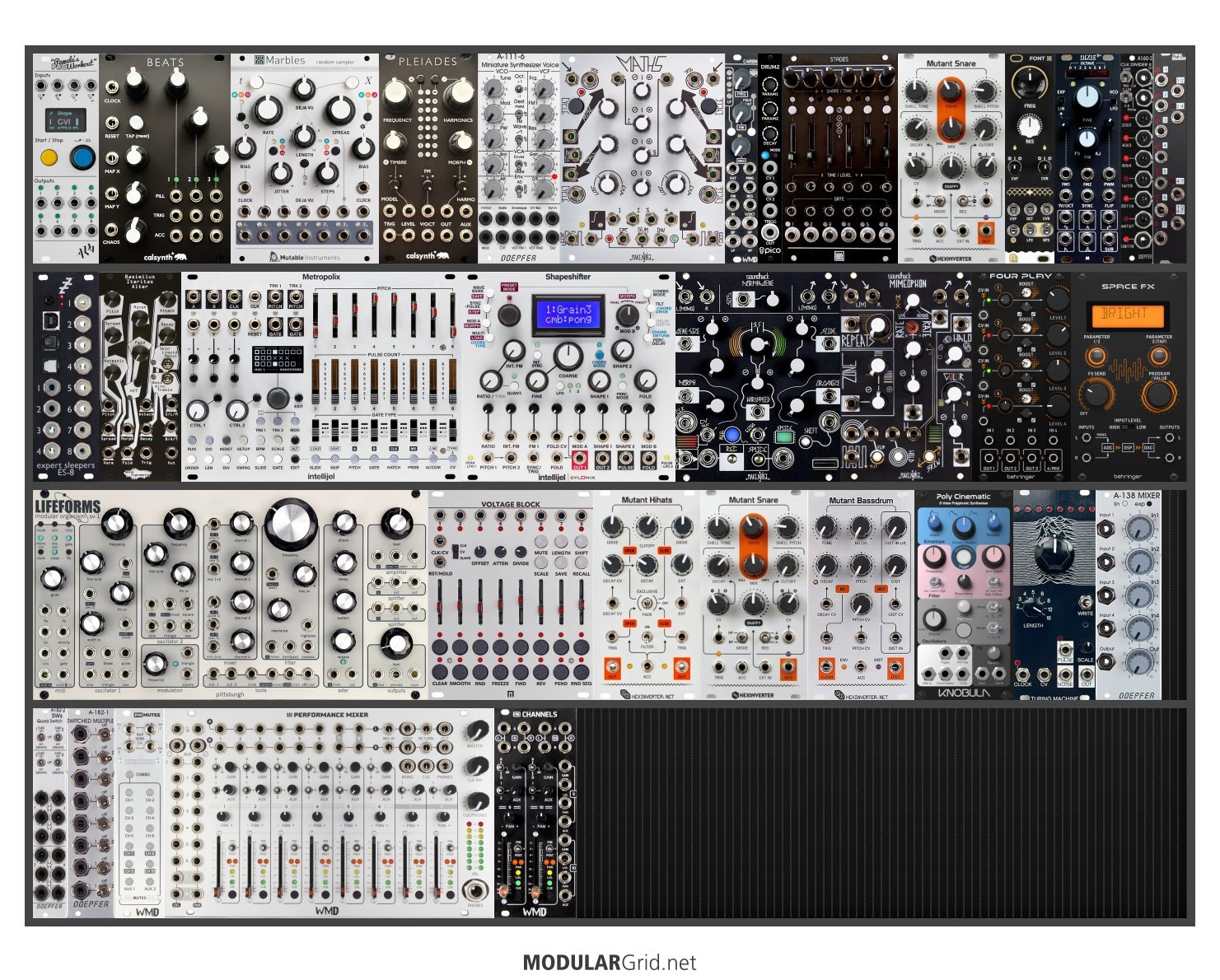Click the ES-8 USB port

[49, 320]
